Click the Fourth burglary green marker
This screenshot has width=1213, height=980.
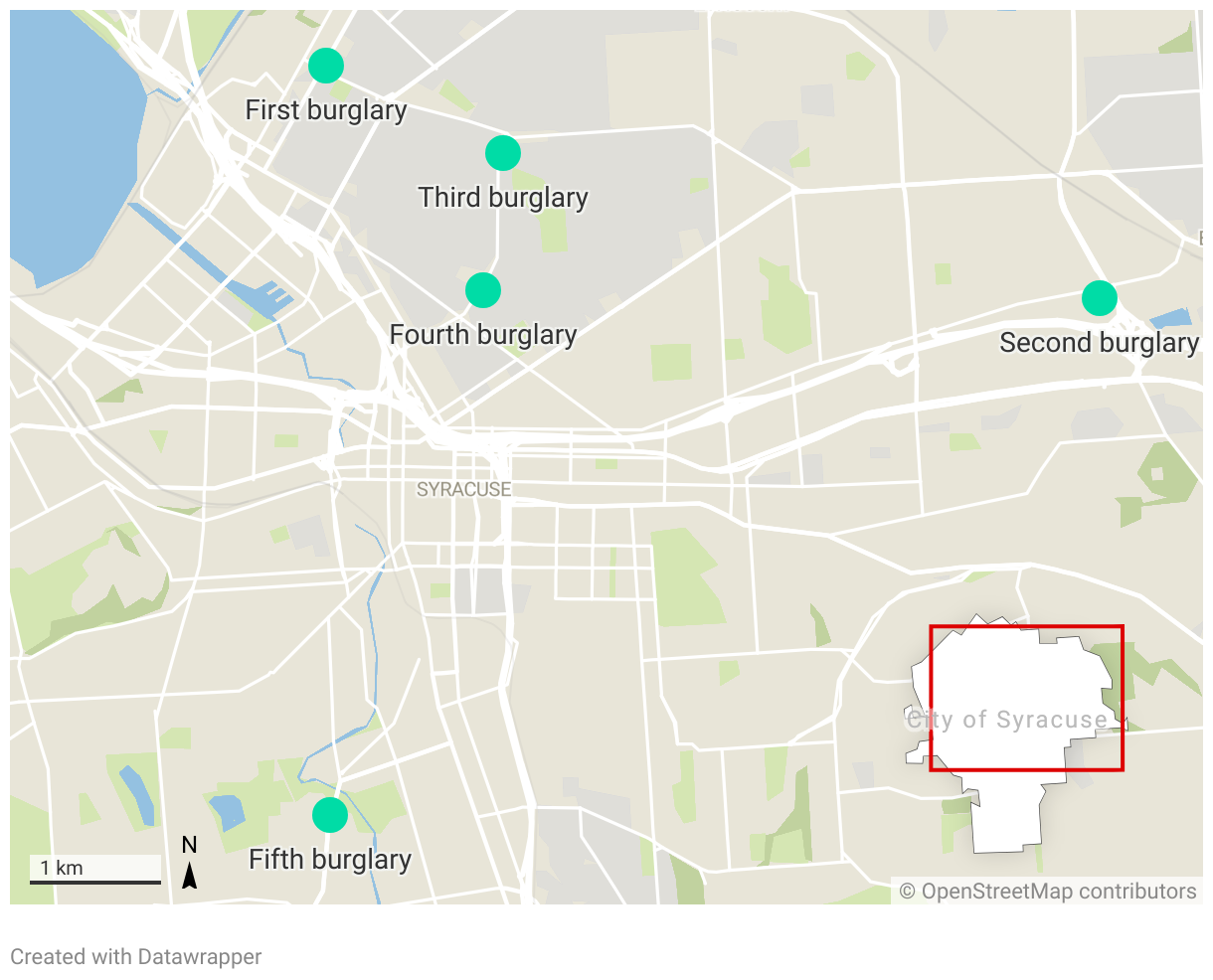[x=483, y=290]
